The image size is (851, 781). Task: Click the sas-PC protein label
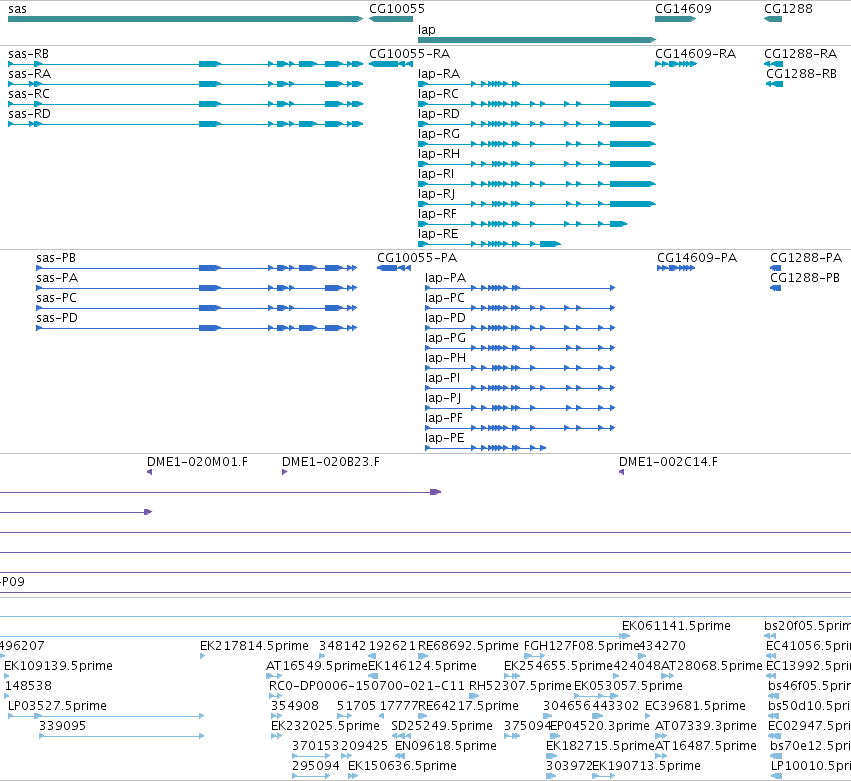coord(56,298)
